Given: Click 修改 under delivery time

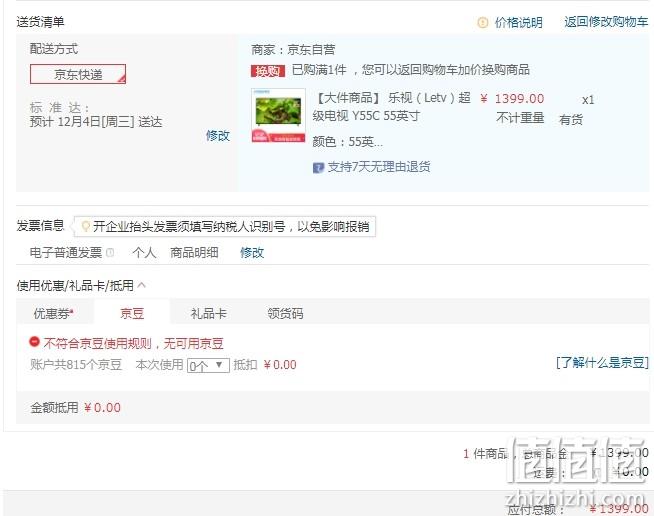Looking at the screenshot, I should click(218, 136).
